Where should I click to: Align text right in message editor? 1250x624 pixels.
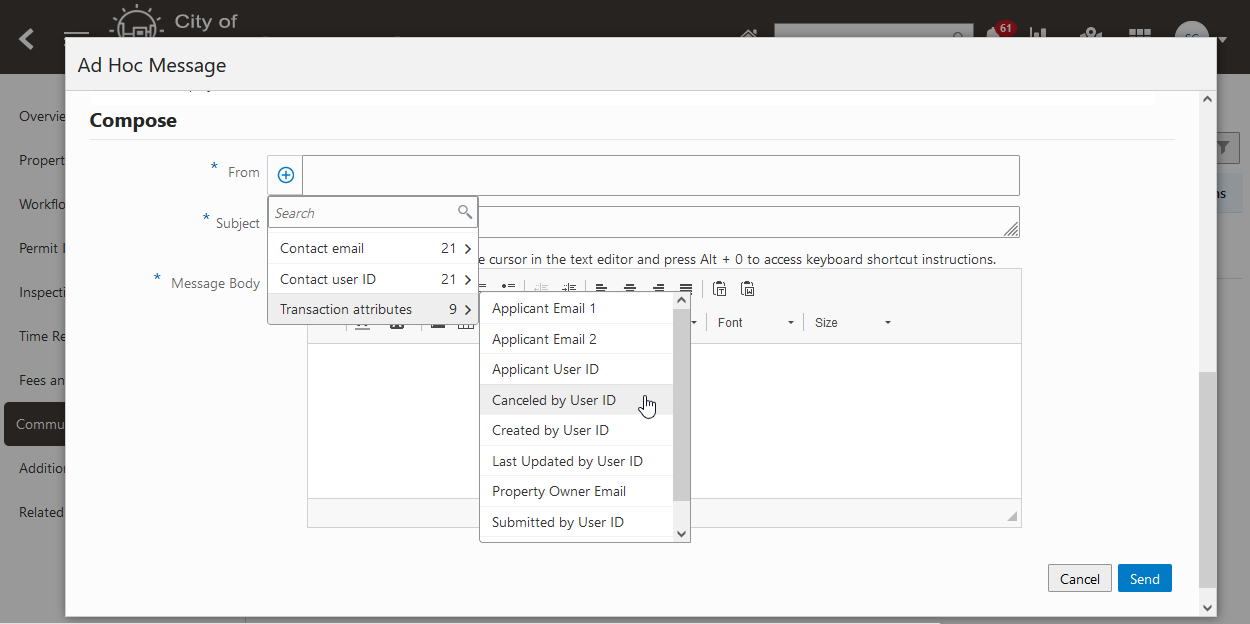pos(658,289)
